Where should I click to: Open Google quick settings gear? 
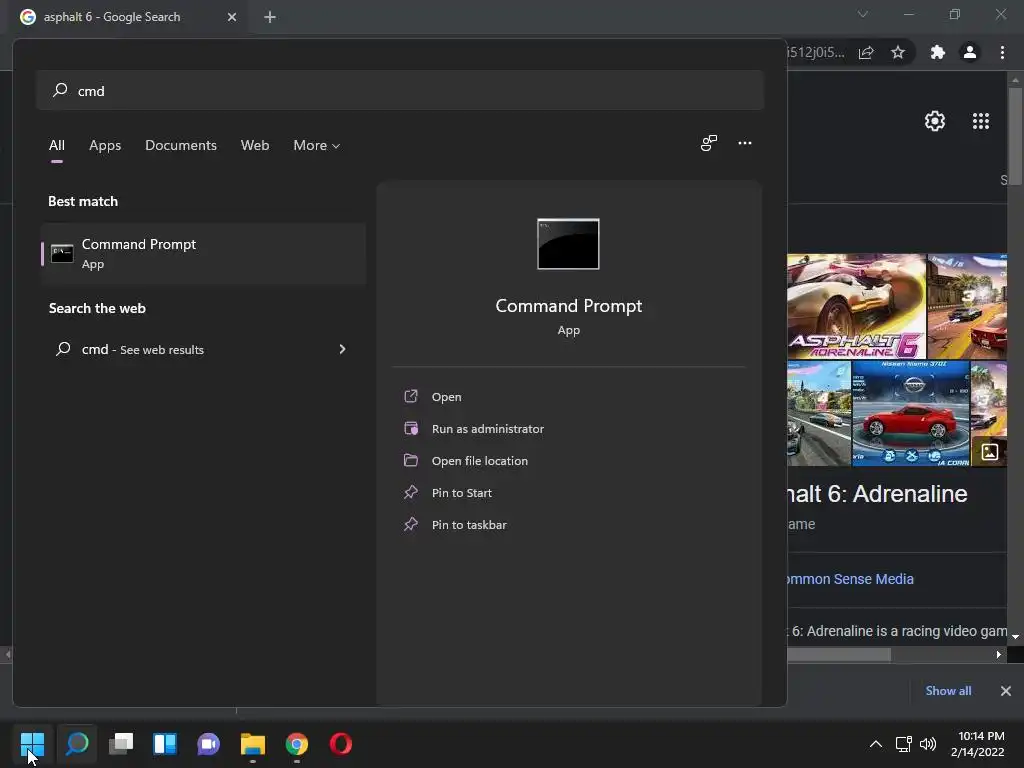pyautogui.click(x=935, y=121)
